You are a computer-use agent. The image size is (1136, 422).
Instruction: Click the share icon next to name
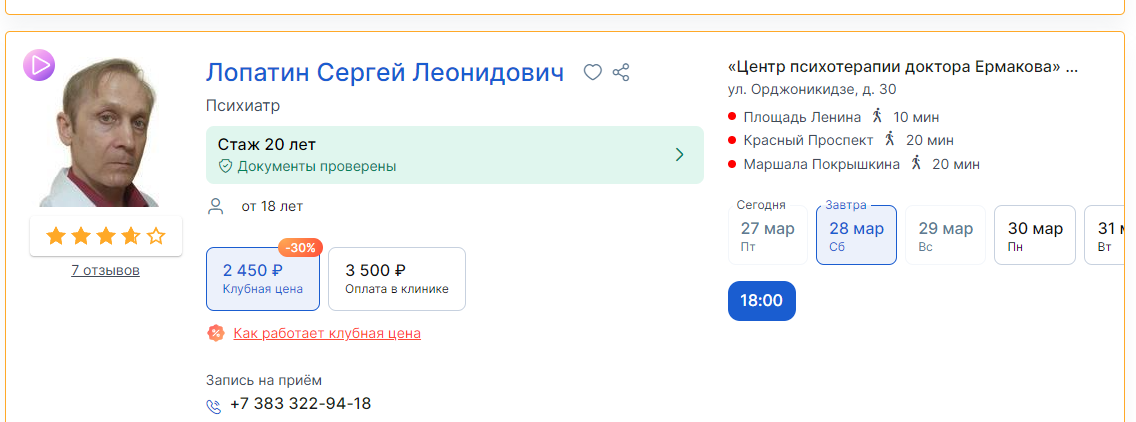pos(621,72)
